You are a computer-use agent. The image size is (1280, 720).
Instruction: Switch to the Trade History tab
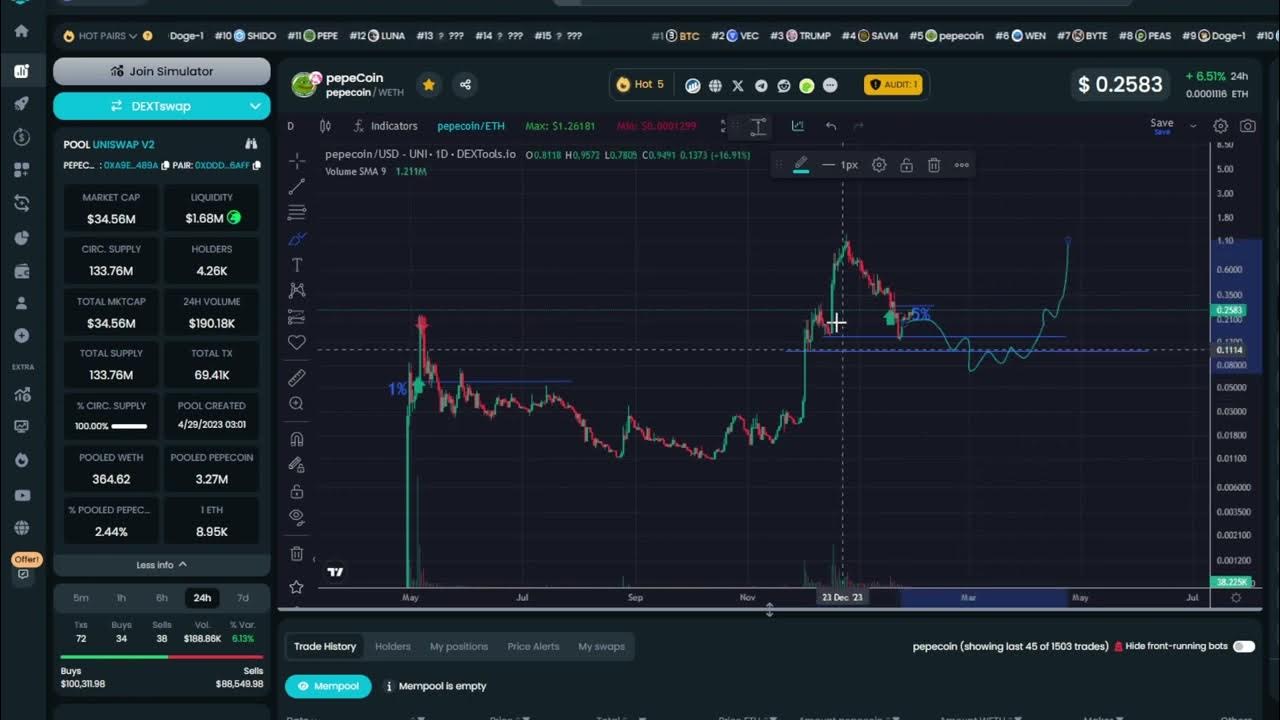point(325,646)
